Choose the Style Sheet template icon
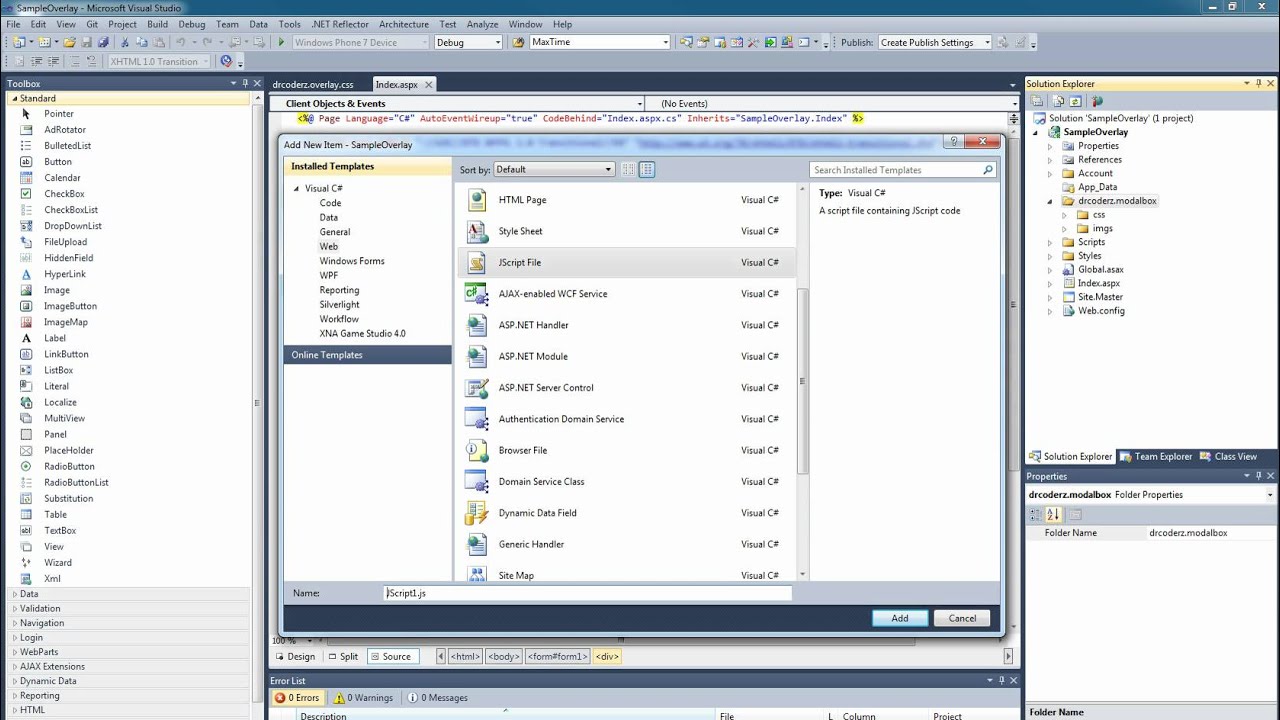The image size is (1280, 720). (x=477, y=231)
